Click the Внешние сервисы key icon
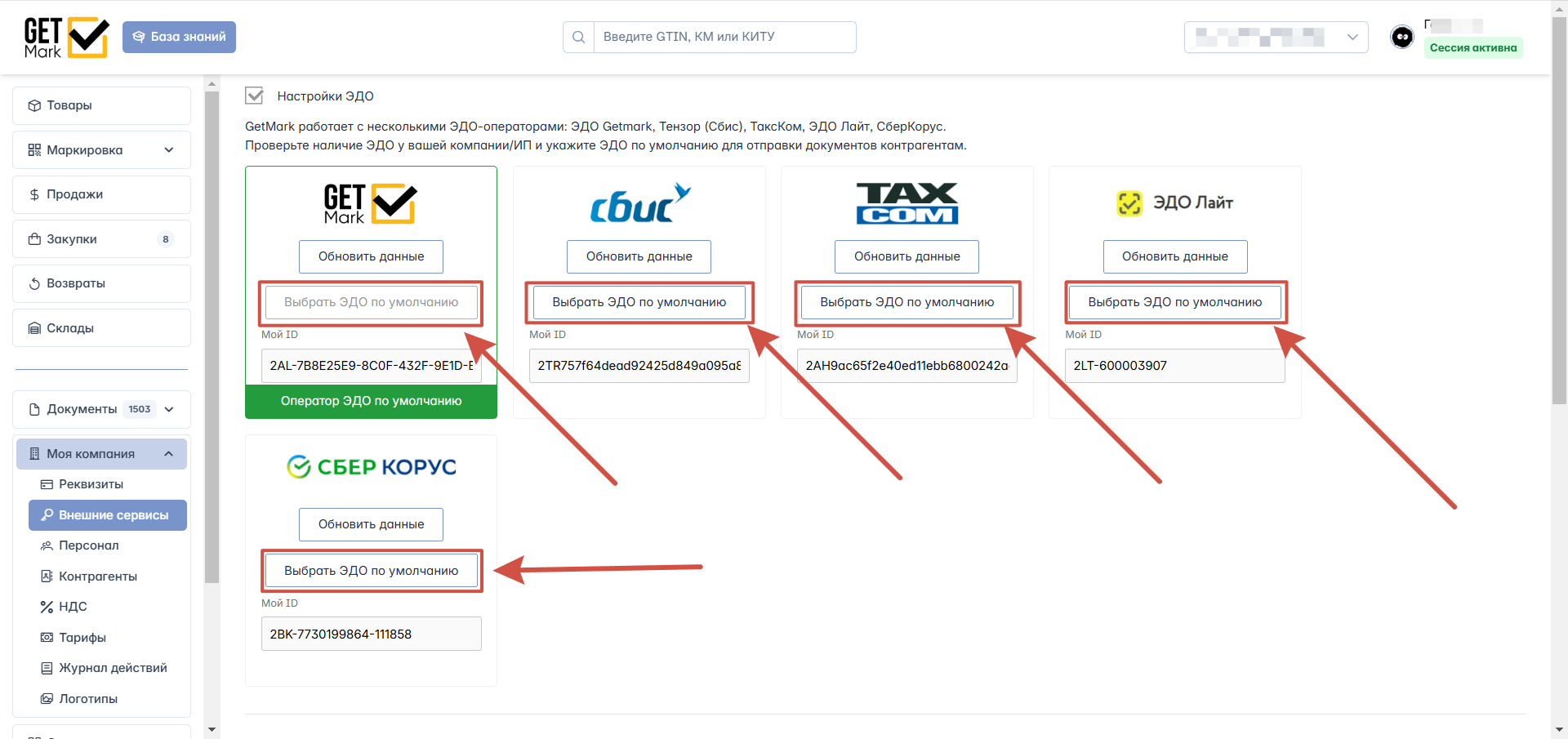 tap(47, 515)
